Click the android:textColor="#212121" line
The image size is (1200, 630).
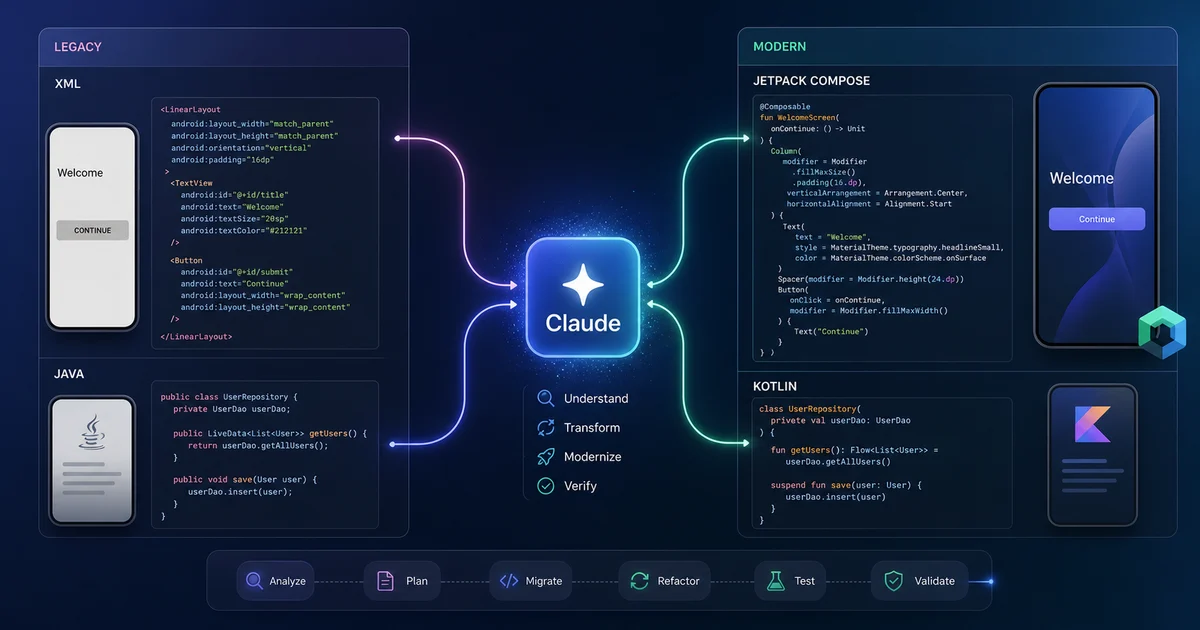click(x=244, y=230)
